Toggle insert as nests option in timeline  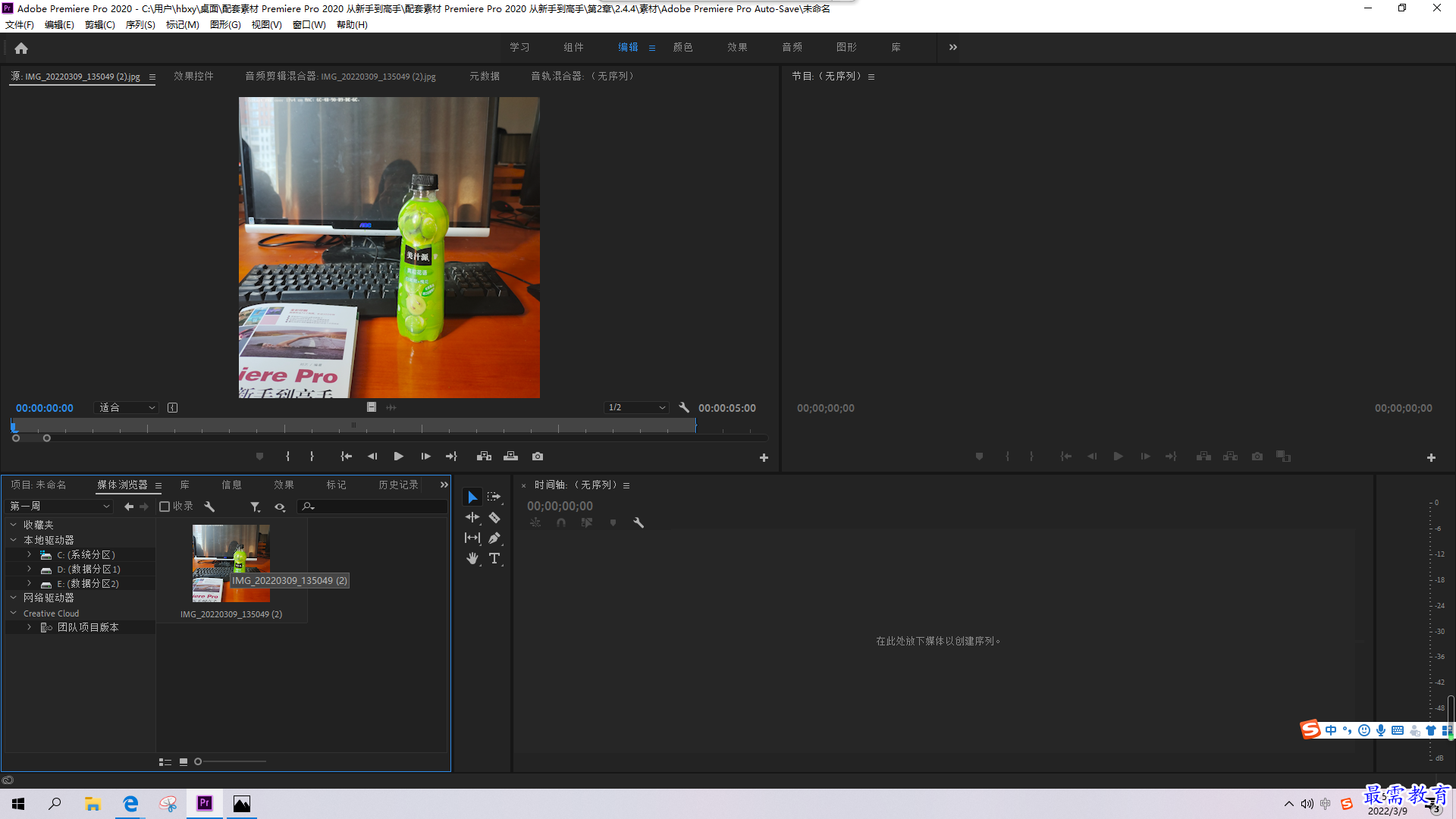(x=535, y=522)
